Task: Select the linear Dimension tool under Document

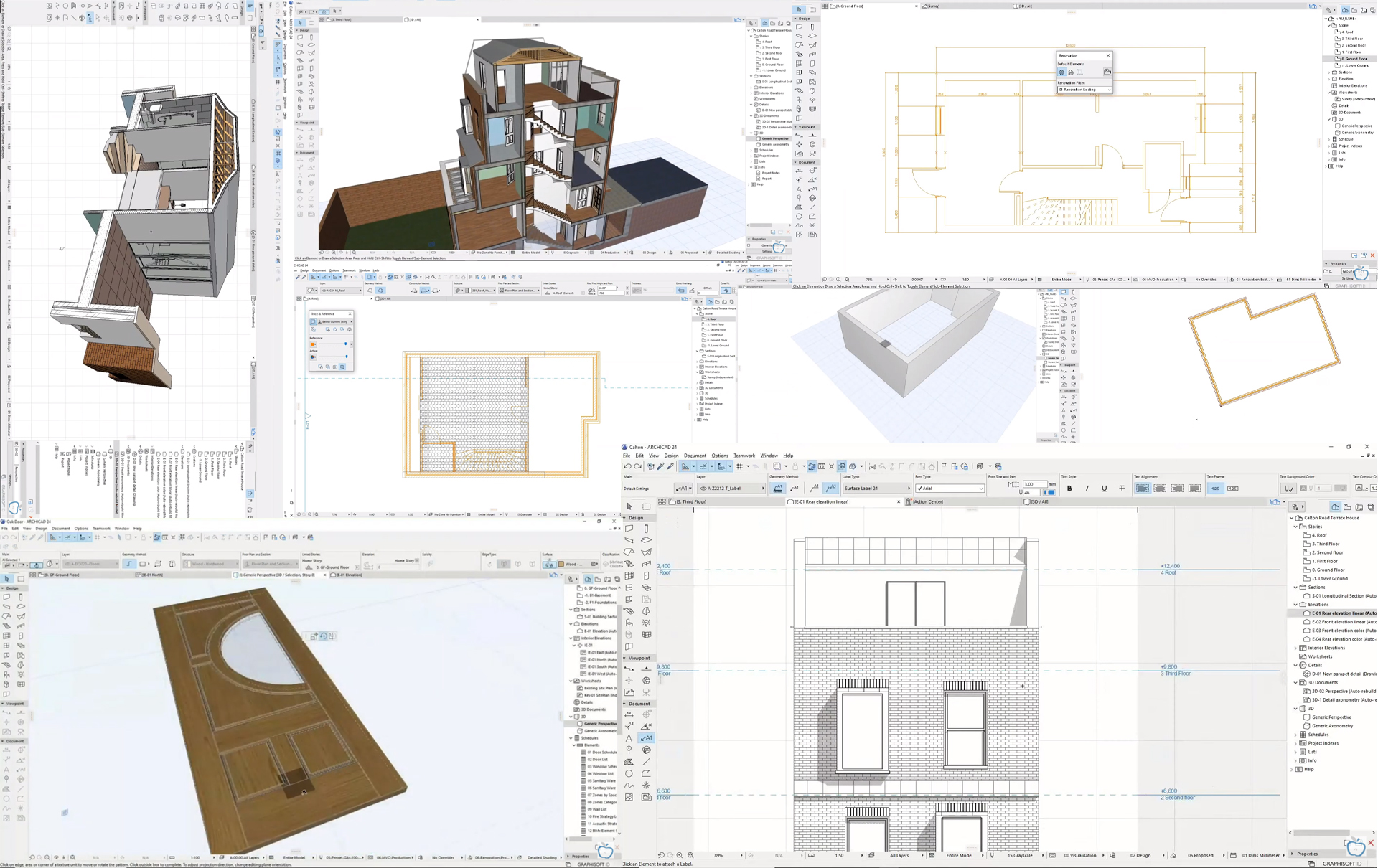Action: [x=629, y=714]
